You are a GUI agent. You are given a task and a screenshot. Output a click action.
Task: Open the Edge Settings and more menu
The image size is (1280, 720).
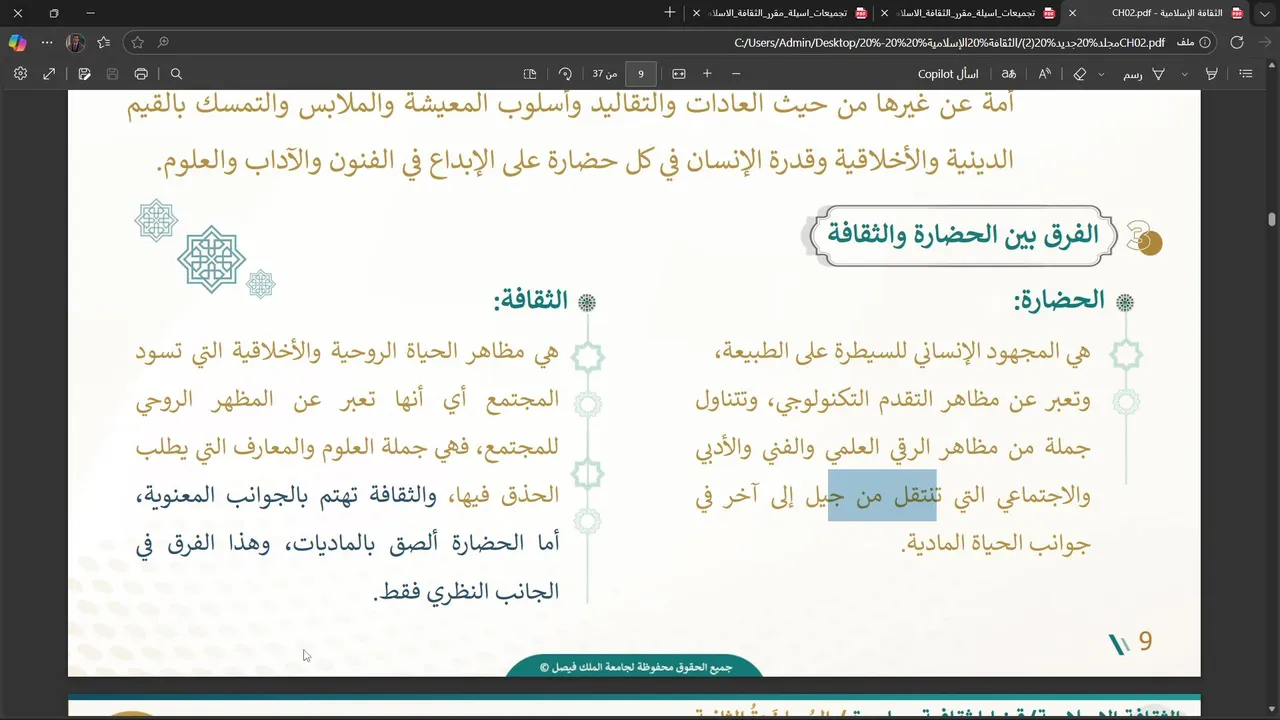coord(47,42)
